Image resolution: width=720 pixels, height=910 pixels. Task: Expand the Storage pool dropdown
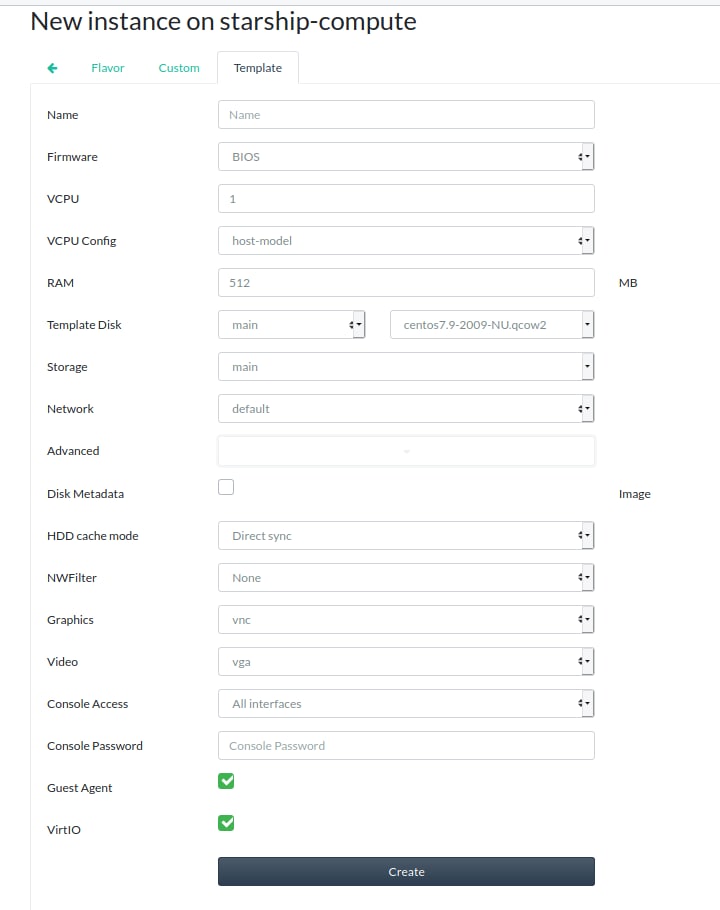[x=406, y=367]
